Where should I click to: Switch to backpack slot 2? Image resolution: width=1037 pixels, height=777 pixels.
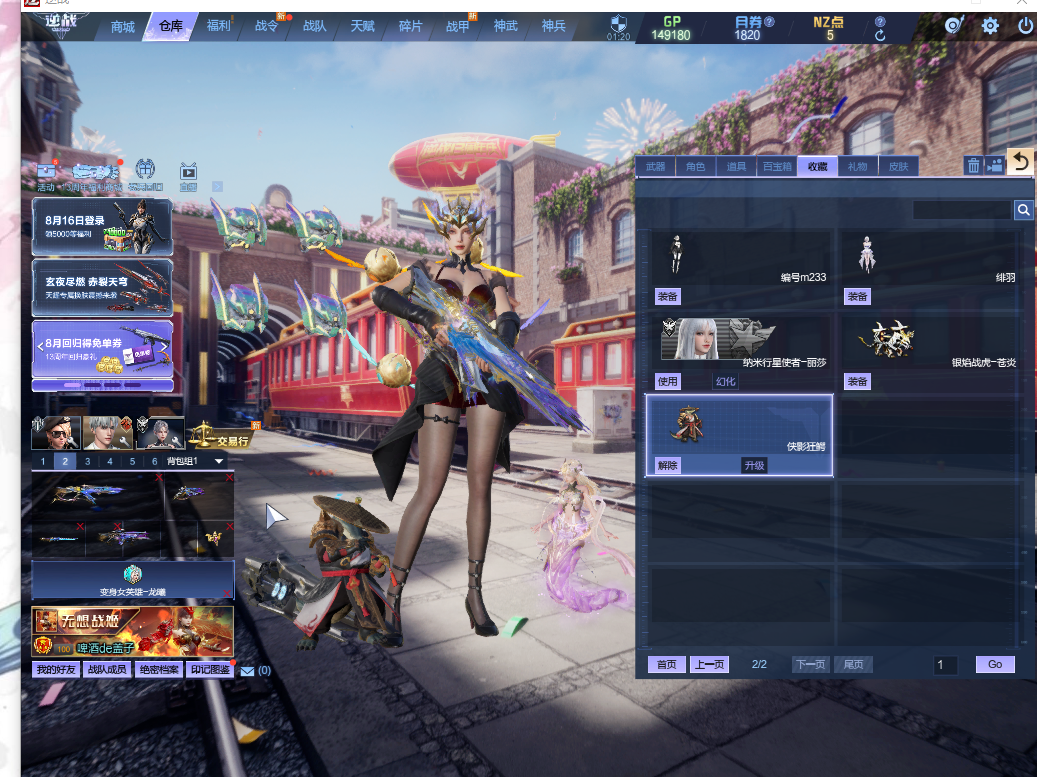tap(65, 462)
